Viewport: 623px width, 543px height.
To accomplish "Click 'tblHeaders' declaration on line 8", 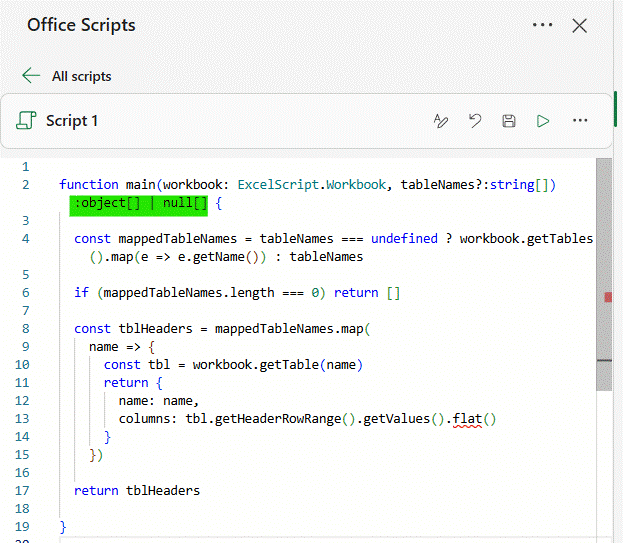I will pos(155,329).
